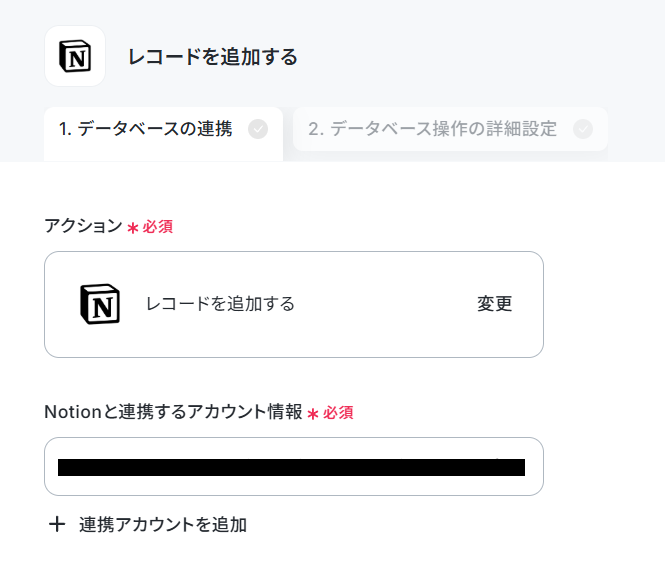Screen dimensions: 665x574
Task: Click the レコードを追加する page title
Action: (x=213, y=57)
